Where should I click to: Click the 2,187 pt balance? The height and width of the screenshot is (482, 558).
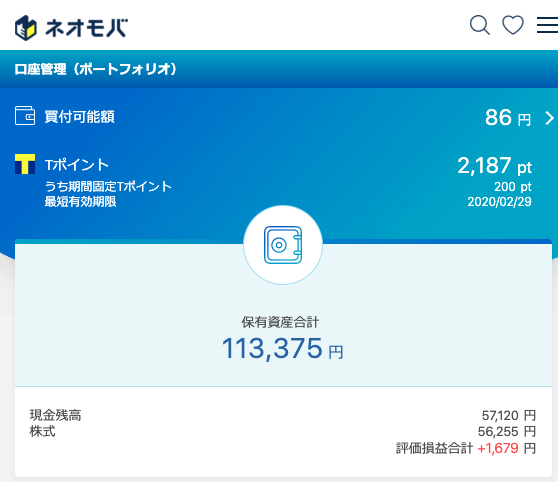pyautogui.click(x=494, y=166)
